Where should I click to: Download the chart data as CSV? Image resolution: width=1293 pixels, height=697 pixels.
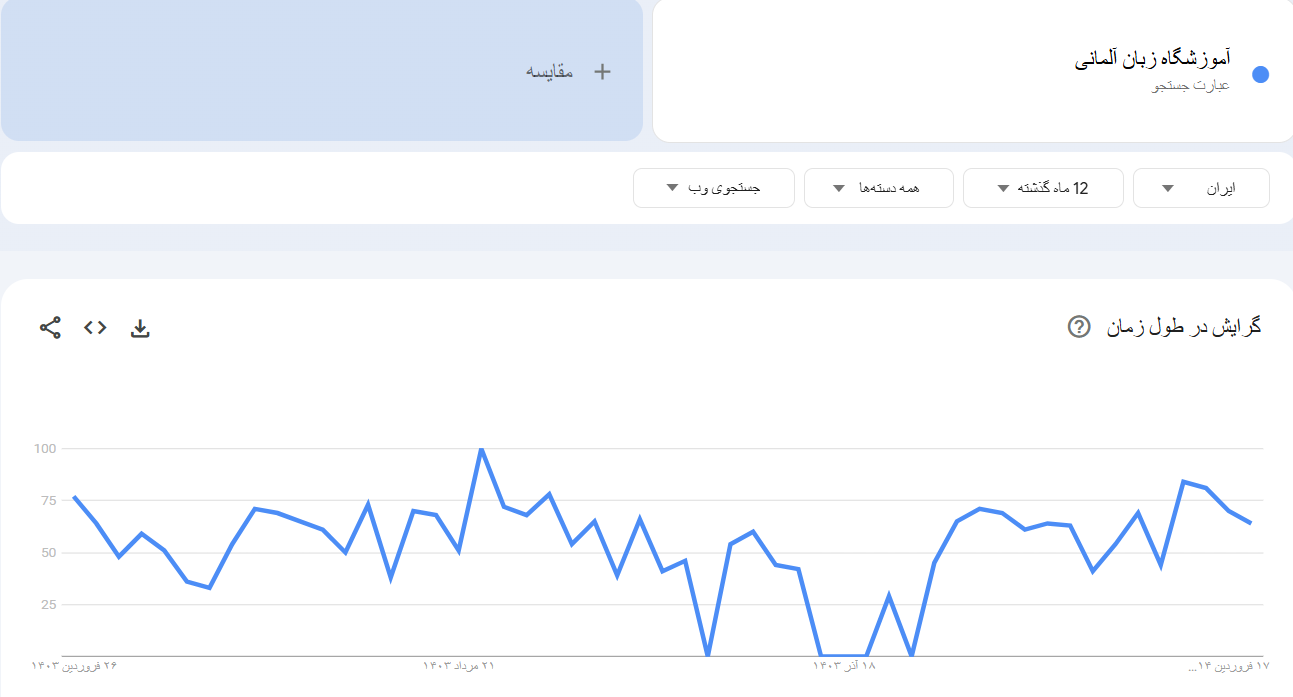[140, 328]
